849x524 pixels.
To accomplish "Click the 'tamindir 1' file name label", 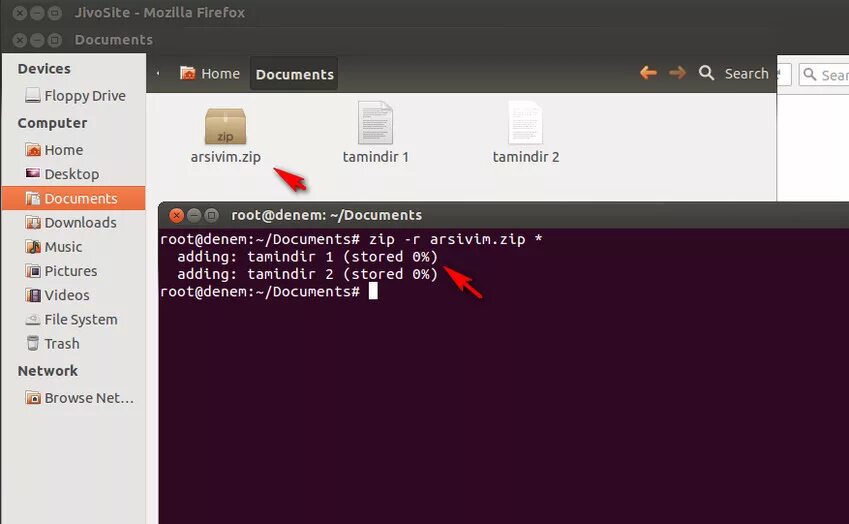I will tap(375, 157).
